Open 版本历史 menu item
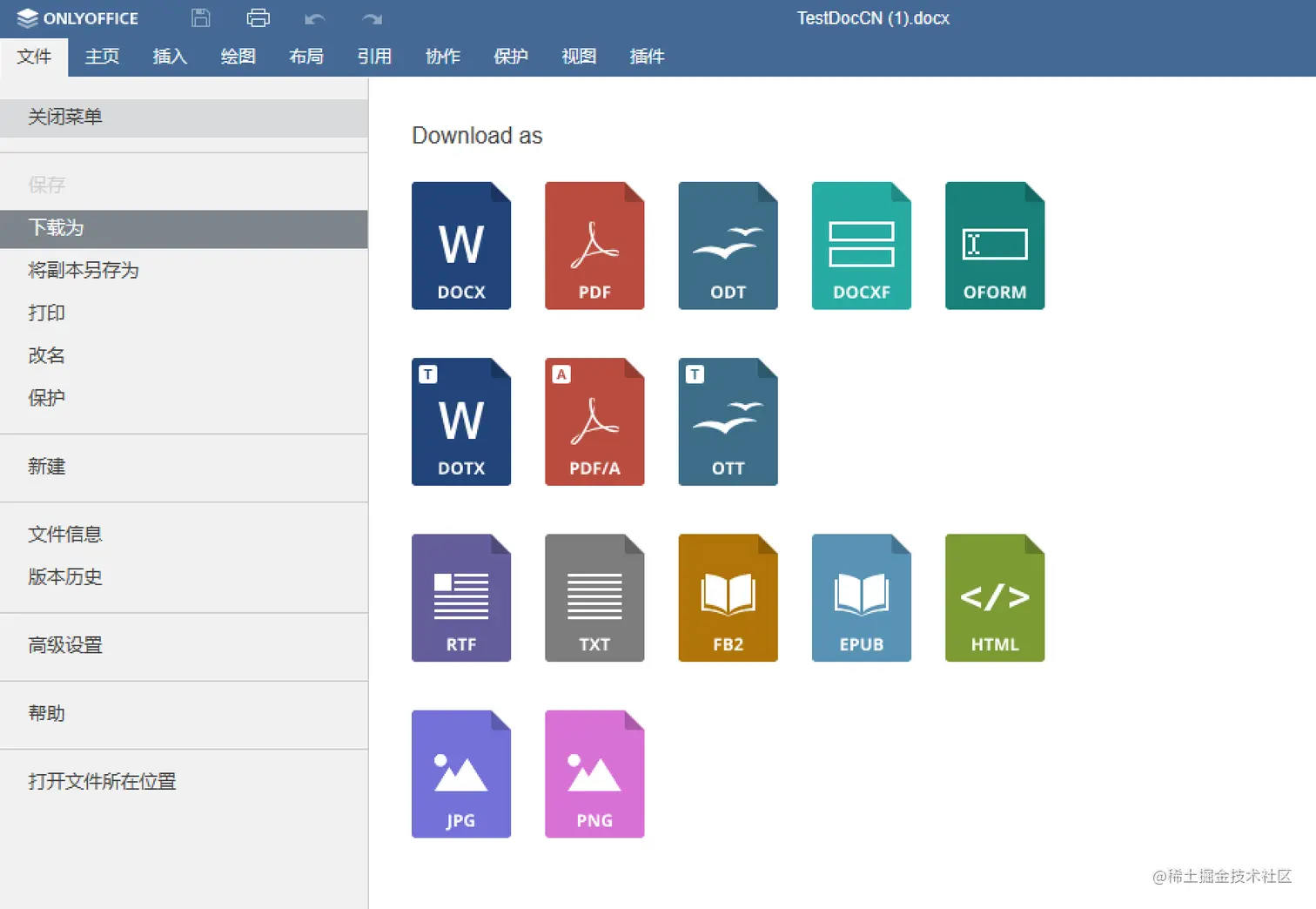 click(184, 577)
